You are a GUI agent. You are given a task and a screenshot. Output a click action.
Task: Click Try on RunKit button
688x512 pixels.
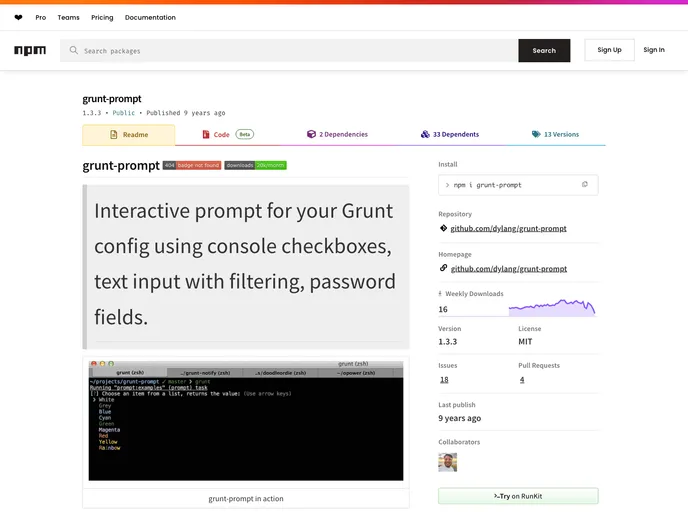pyautogui.click(x=518, y=496)
